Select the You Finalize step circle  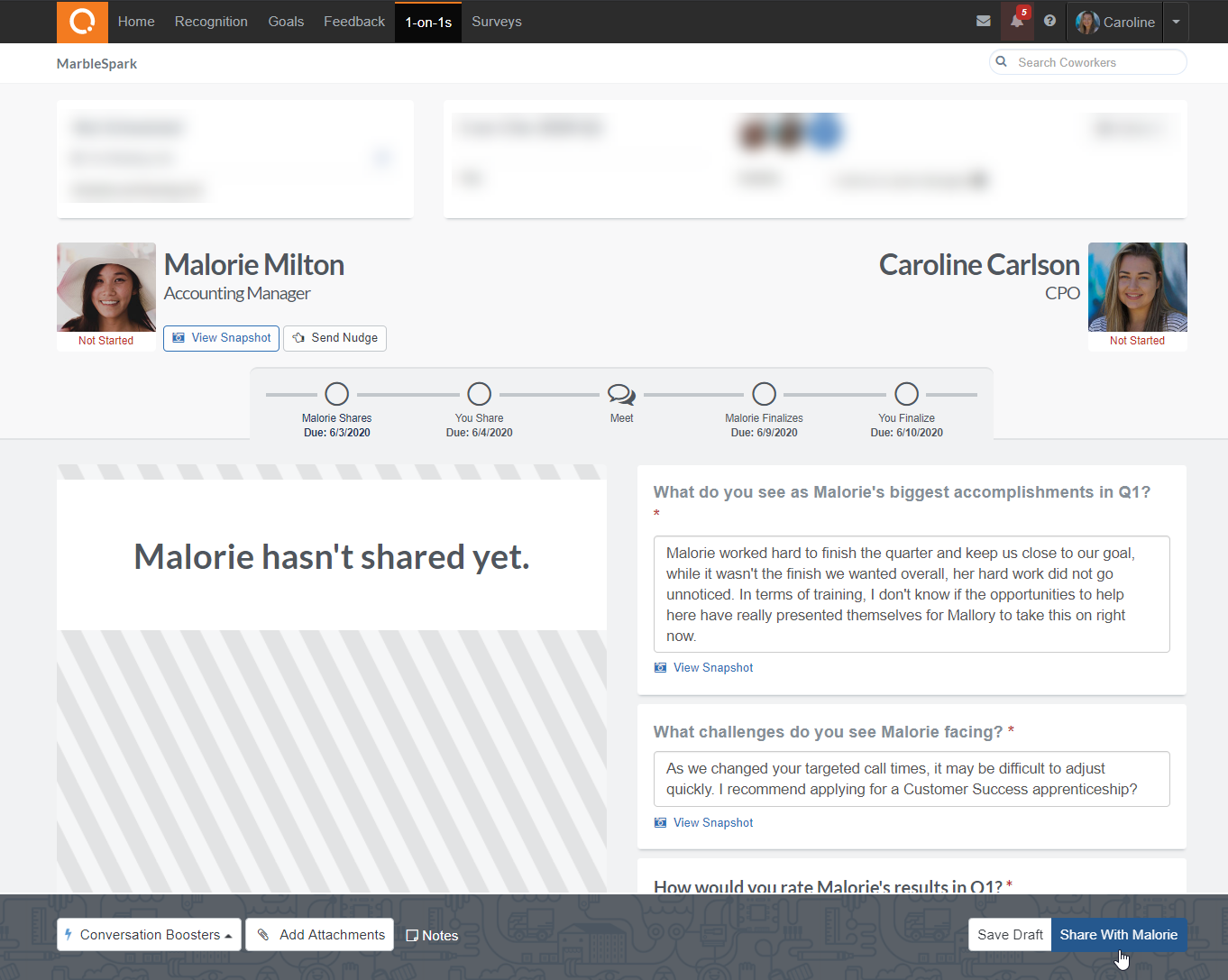(x=906, y=394)
